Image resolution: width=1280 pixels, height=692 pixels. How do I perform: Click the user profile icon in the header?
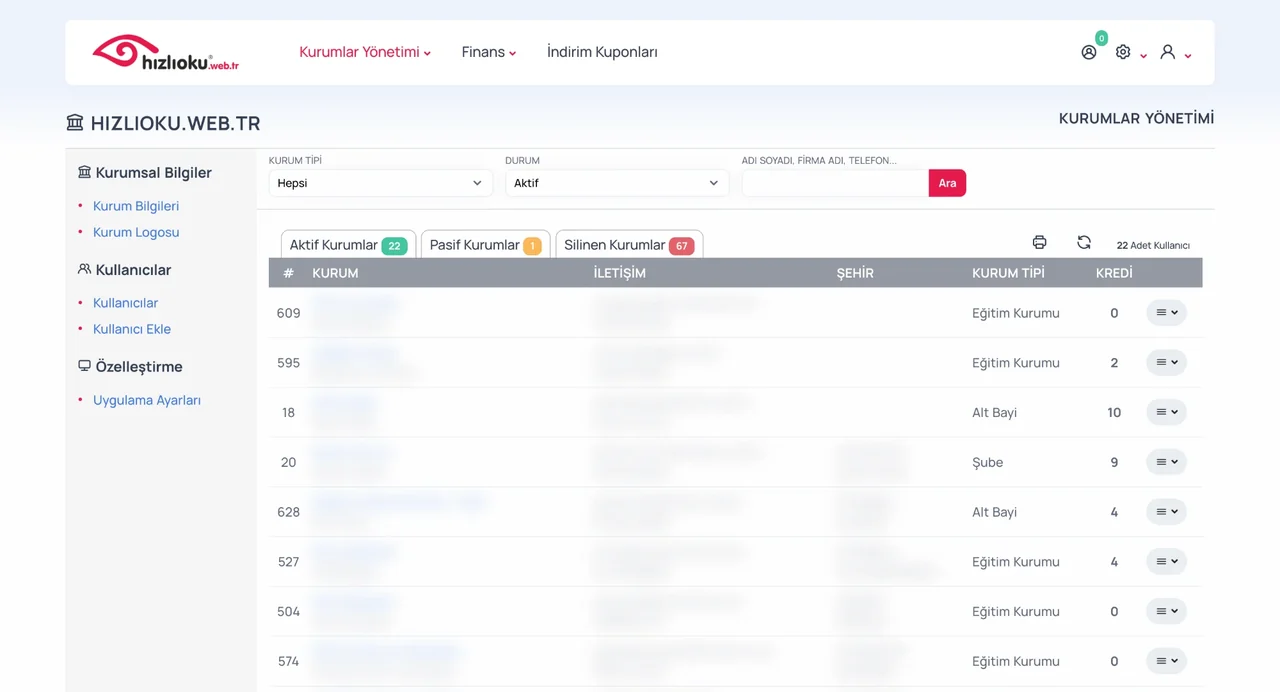pos(1167,52)
